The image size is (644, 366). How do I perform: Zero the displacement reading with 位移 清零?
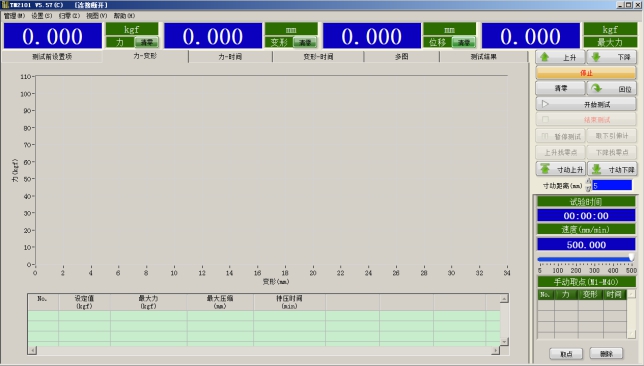[x=464, y=42]
